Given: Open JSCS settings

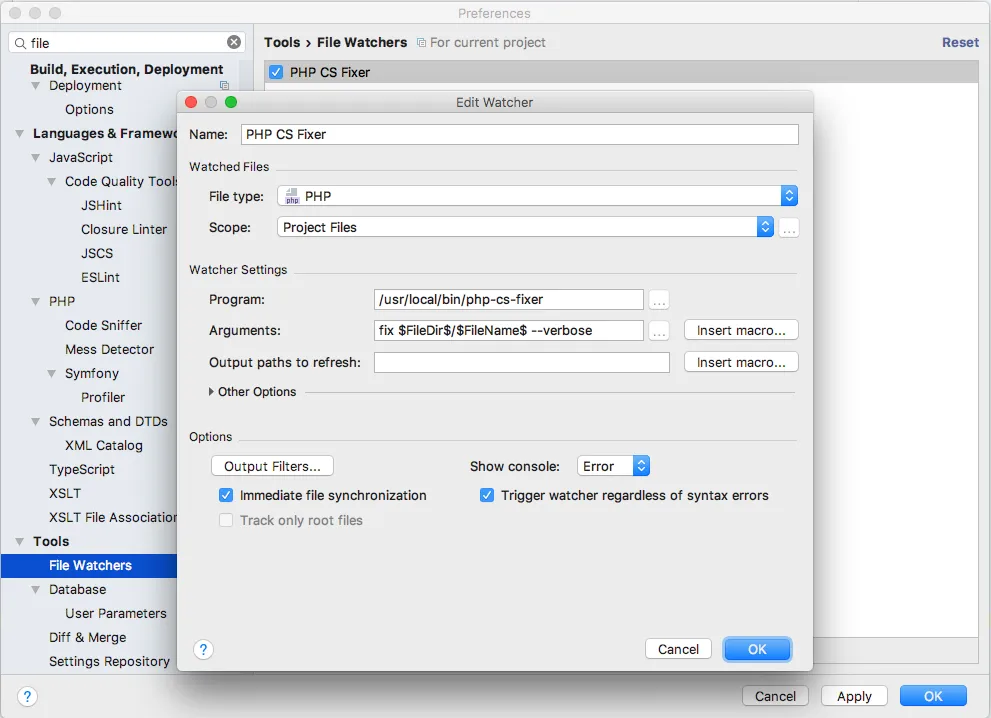Looking at the screenshot, I should point(97,253).
